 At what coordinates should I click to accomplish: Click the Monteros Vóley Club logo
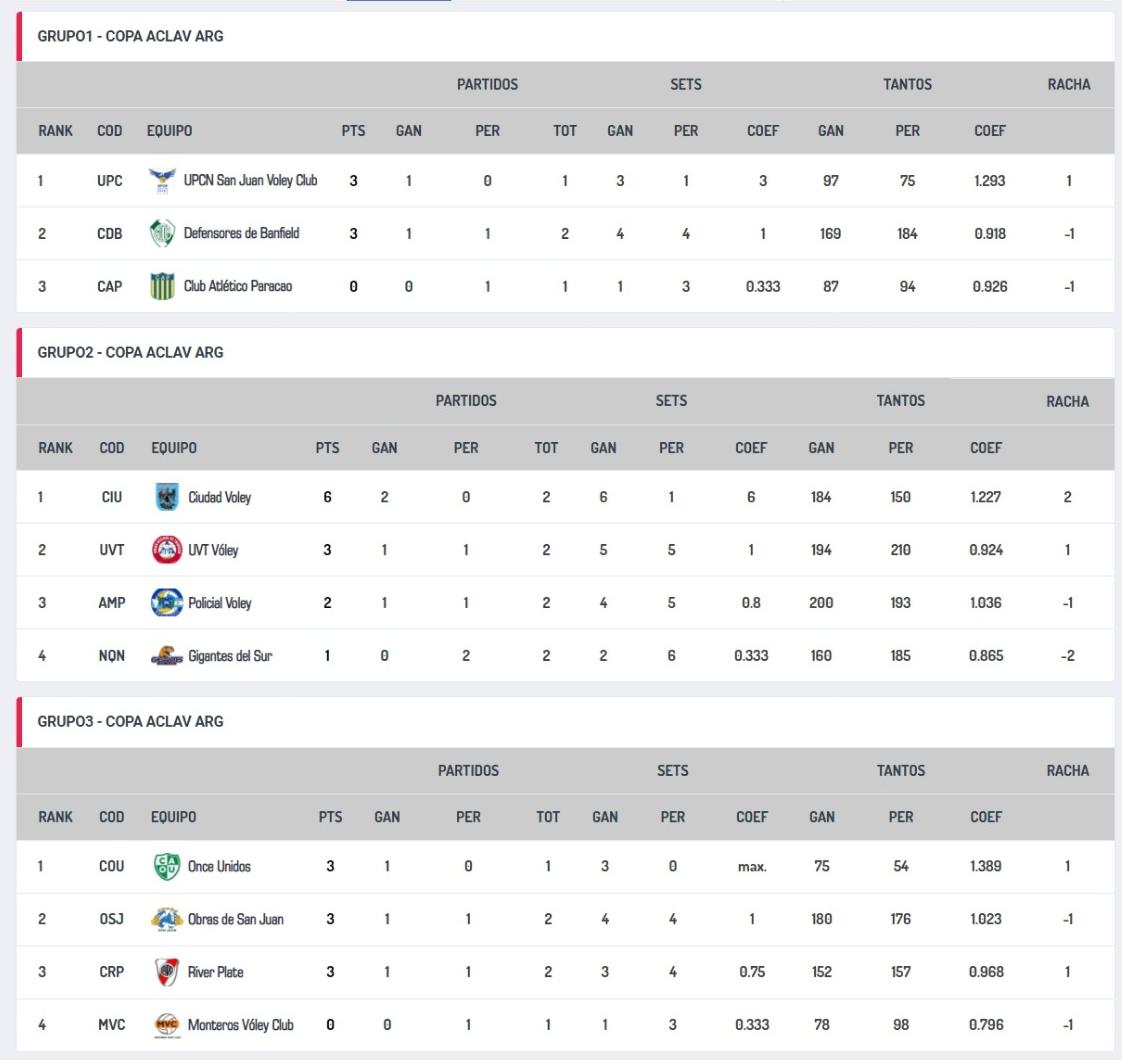pyautogui.click(x=166, y=1025)
